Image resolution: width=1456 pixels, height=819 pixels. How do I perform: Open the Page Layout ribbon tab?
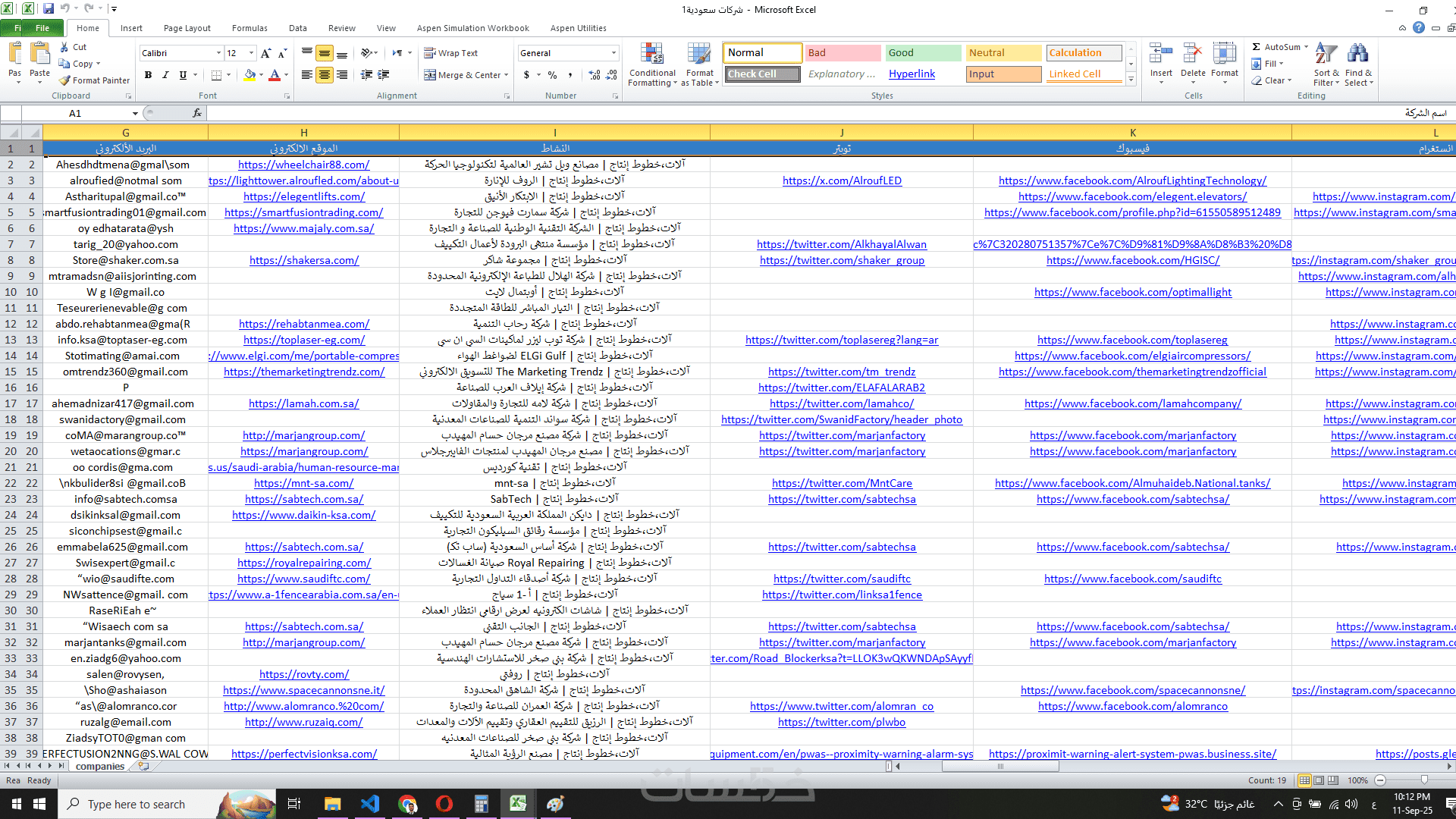tap(187, 28)
